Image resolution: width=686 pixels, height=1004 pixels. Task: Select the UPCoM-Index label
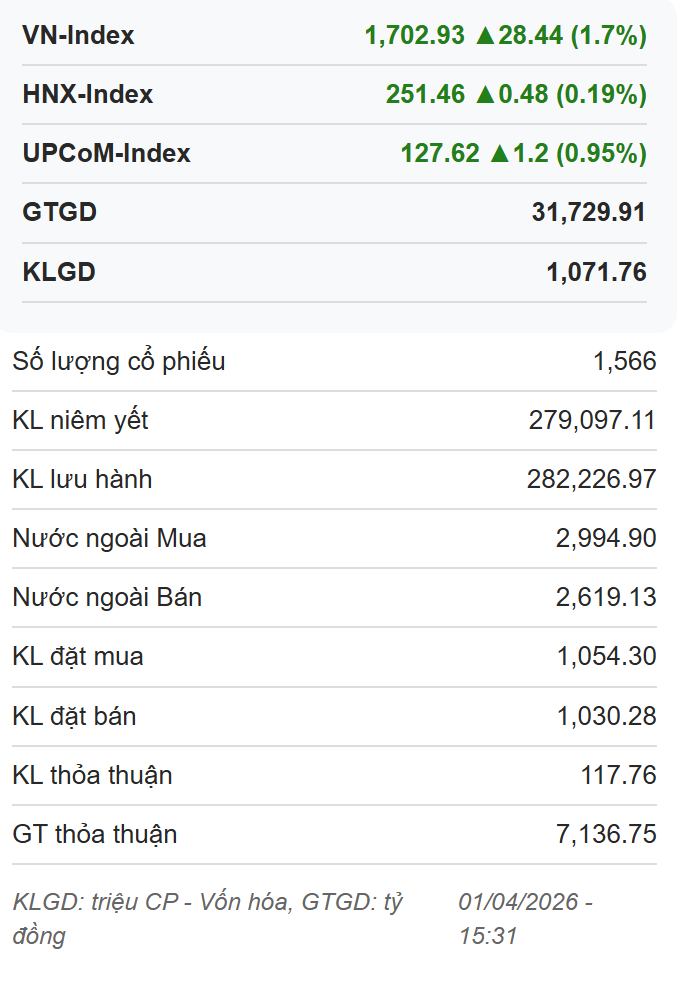point(106,154)
